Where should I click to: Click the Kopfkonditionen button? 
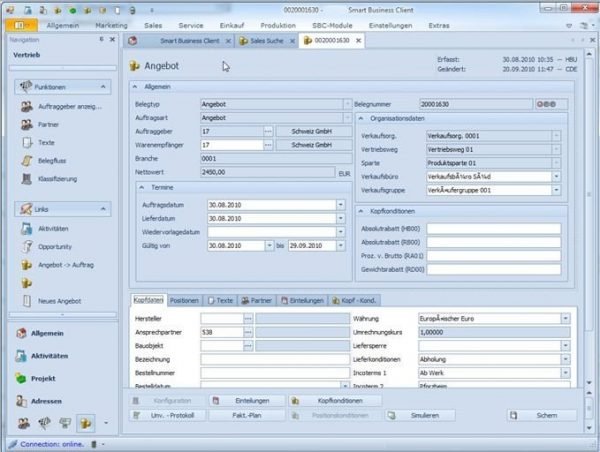[335, 401]
